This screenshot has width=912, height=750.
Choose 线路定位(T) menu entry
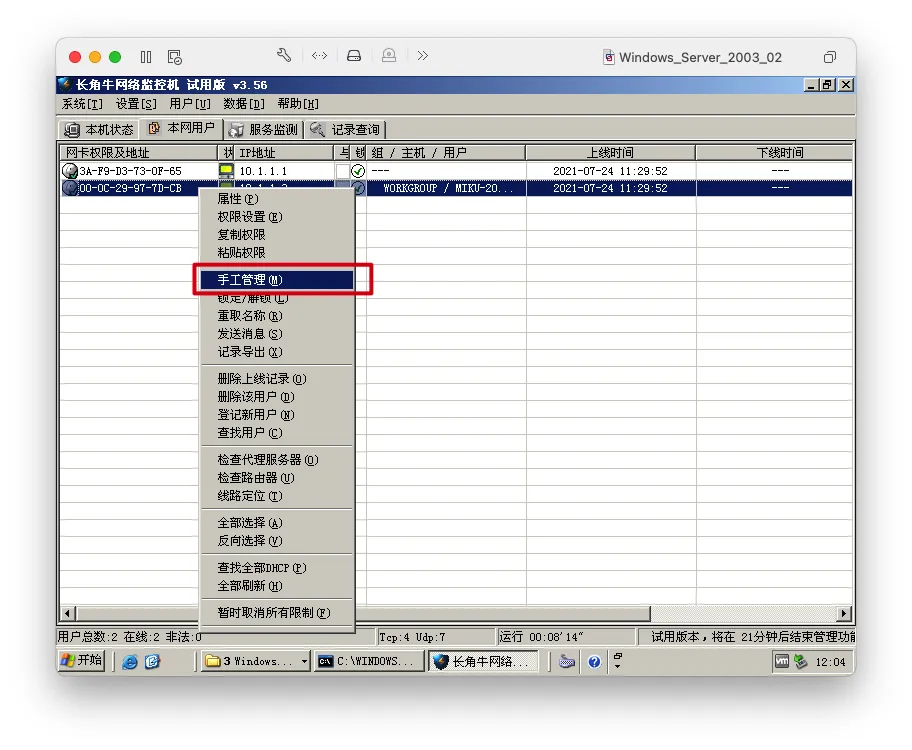(277, 496)
